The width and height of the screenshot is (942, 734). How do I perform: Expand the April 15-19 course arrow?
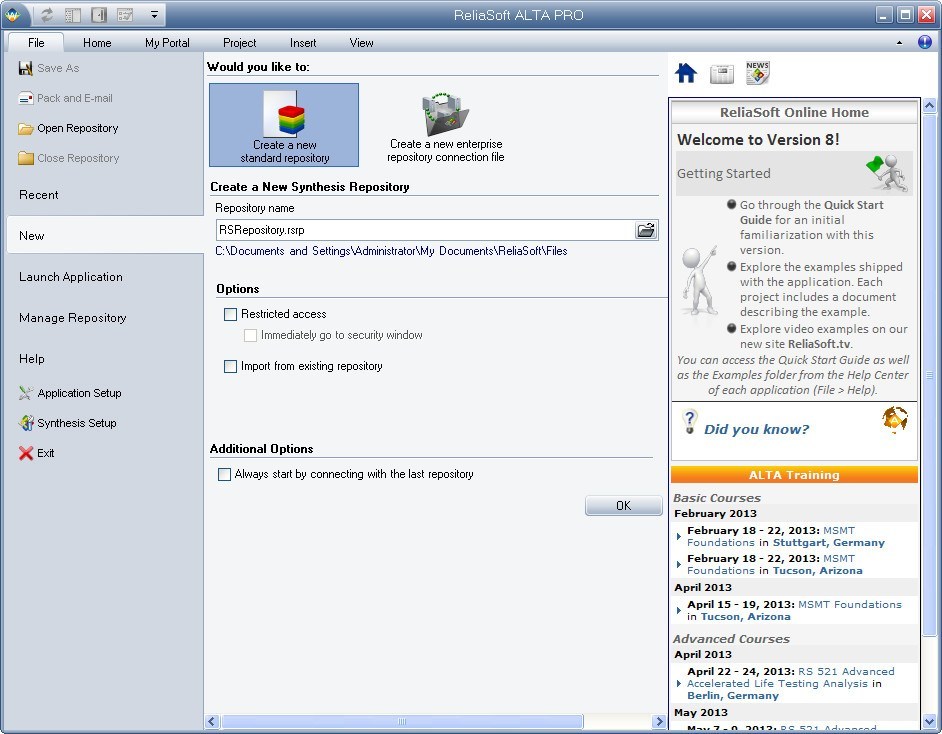pos(679,610)
